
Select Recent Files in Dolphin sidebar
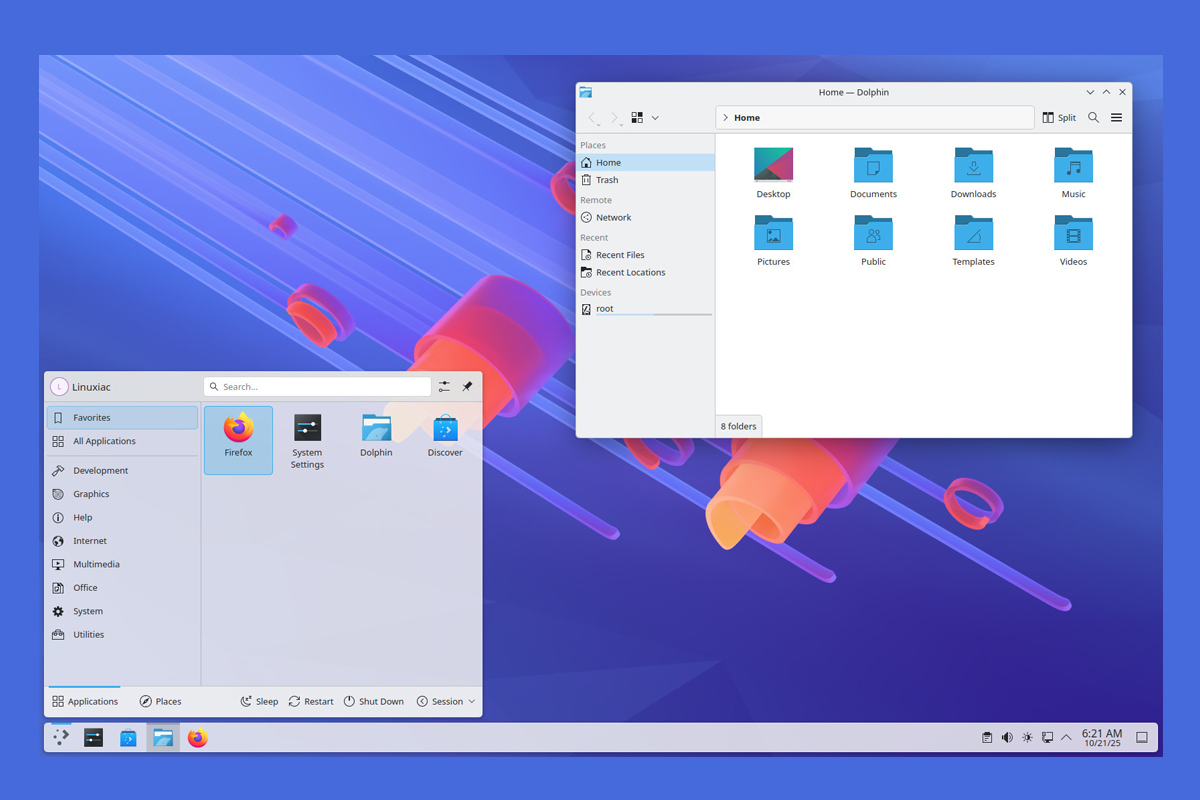click(646, 255)
